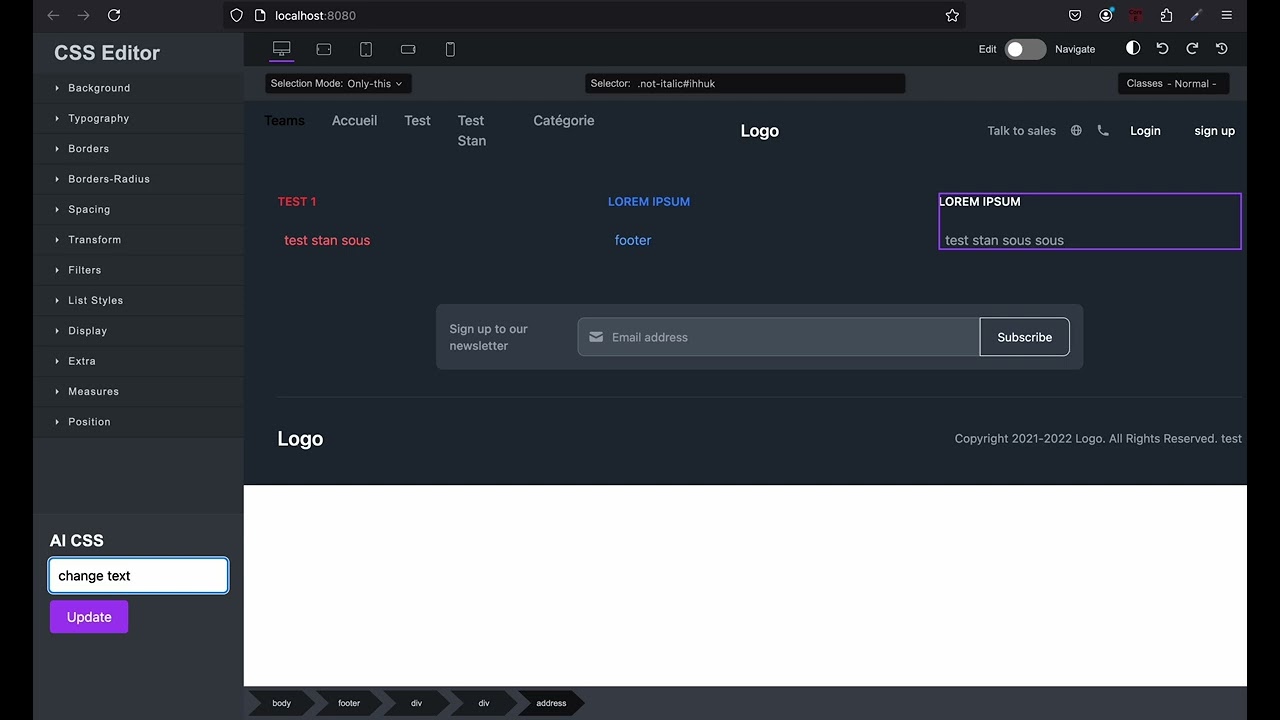This screenshot has height=720, width=1280.
Task: Click the shield tracking protection icon
Action: pyautogui.click(x=236, y=15)
